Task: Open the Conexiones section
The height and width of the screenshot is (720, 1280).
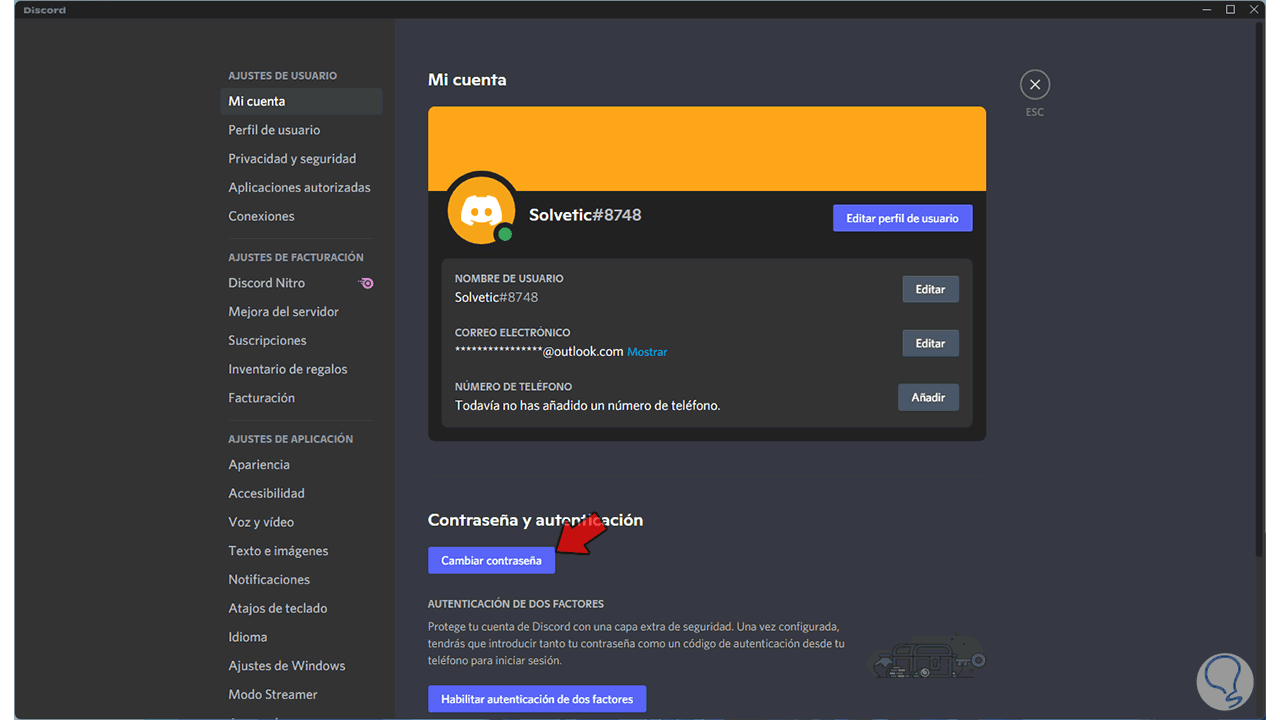Action: (x=301, y=216)
